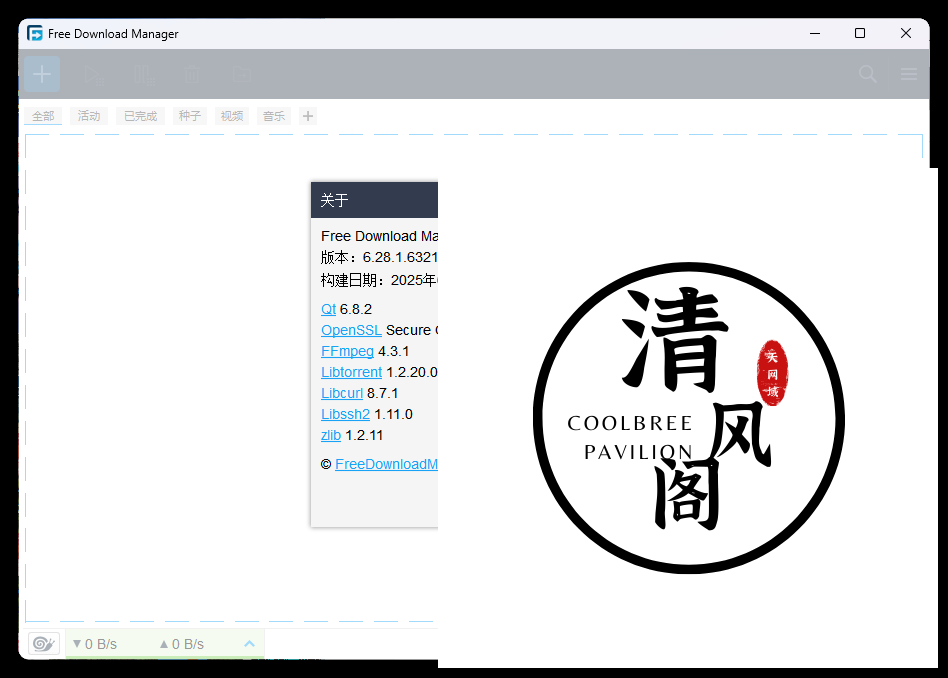The image size is (948, 678).
Task: Click the zlib link
Action: point(331,435)
